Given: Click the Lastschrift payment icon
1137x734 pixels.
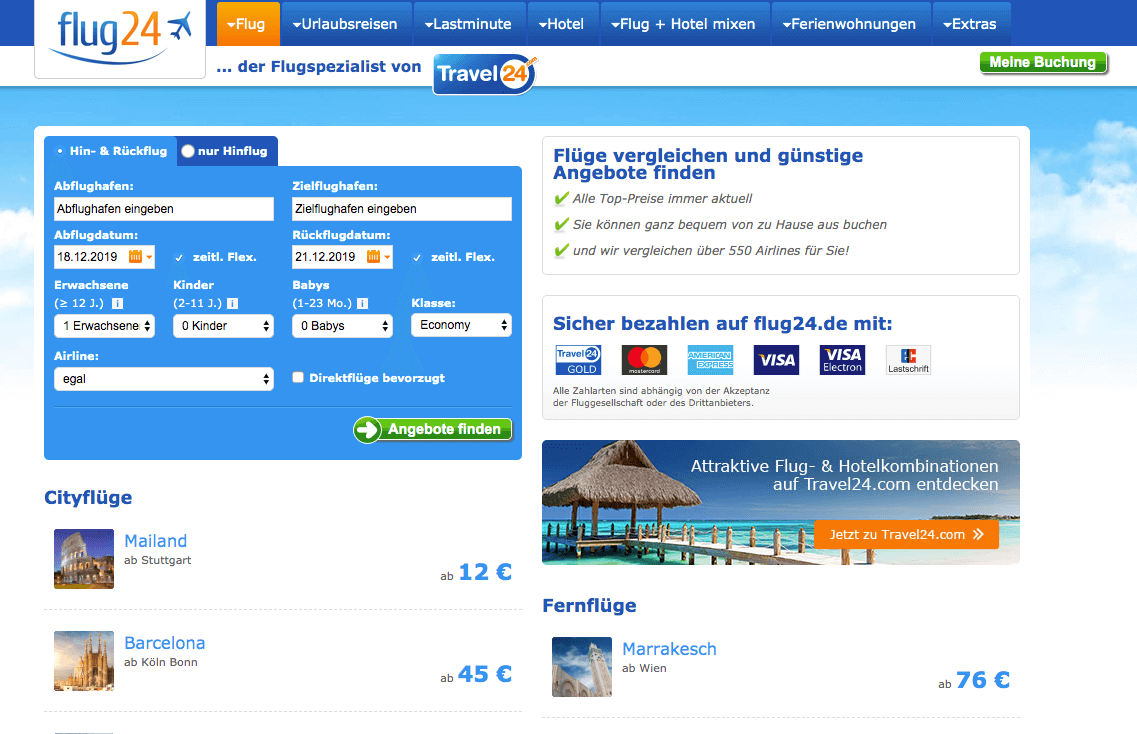Looking at the screenshot, I should coord(909,360).
